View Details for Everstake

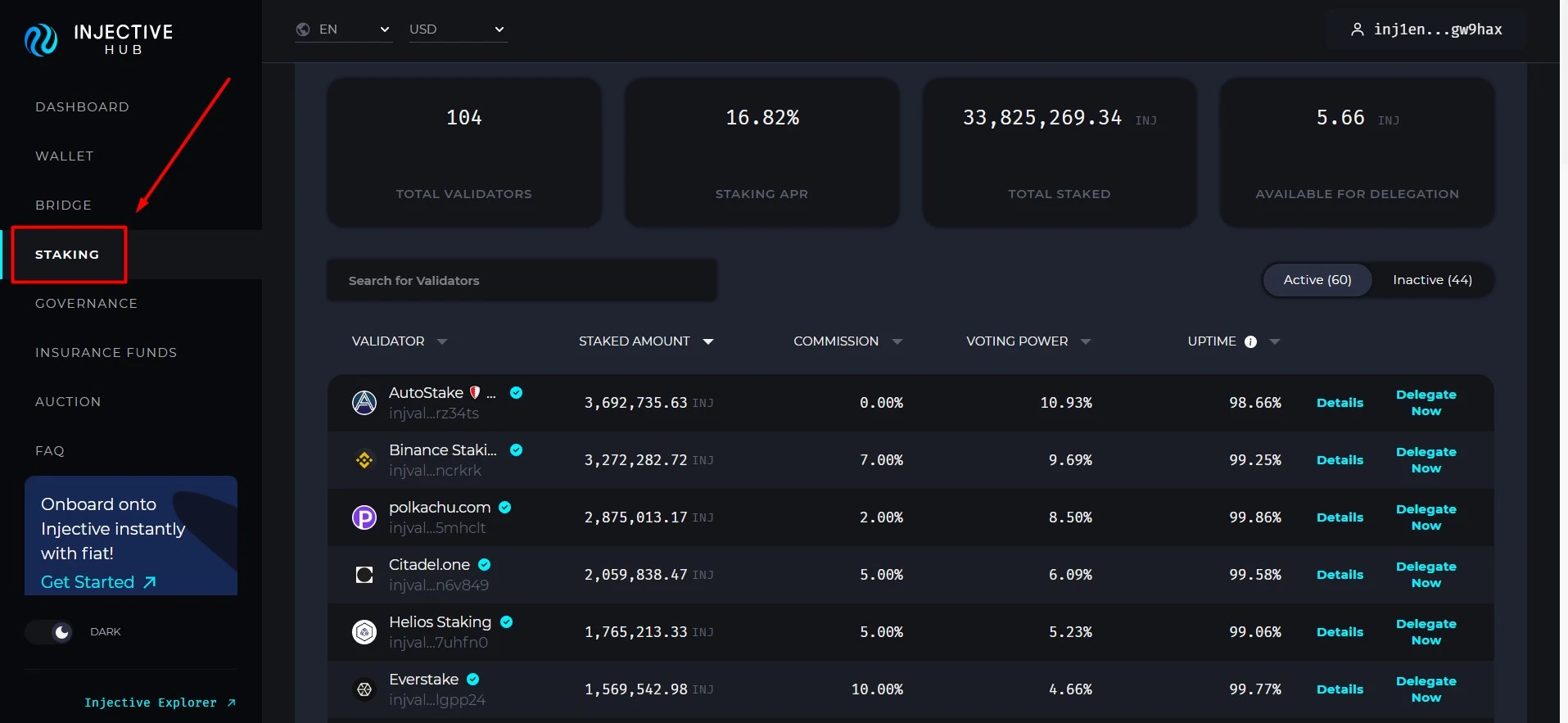(1340, 689)
